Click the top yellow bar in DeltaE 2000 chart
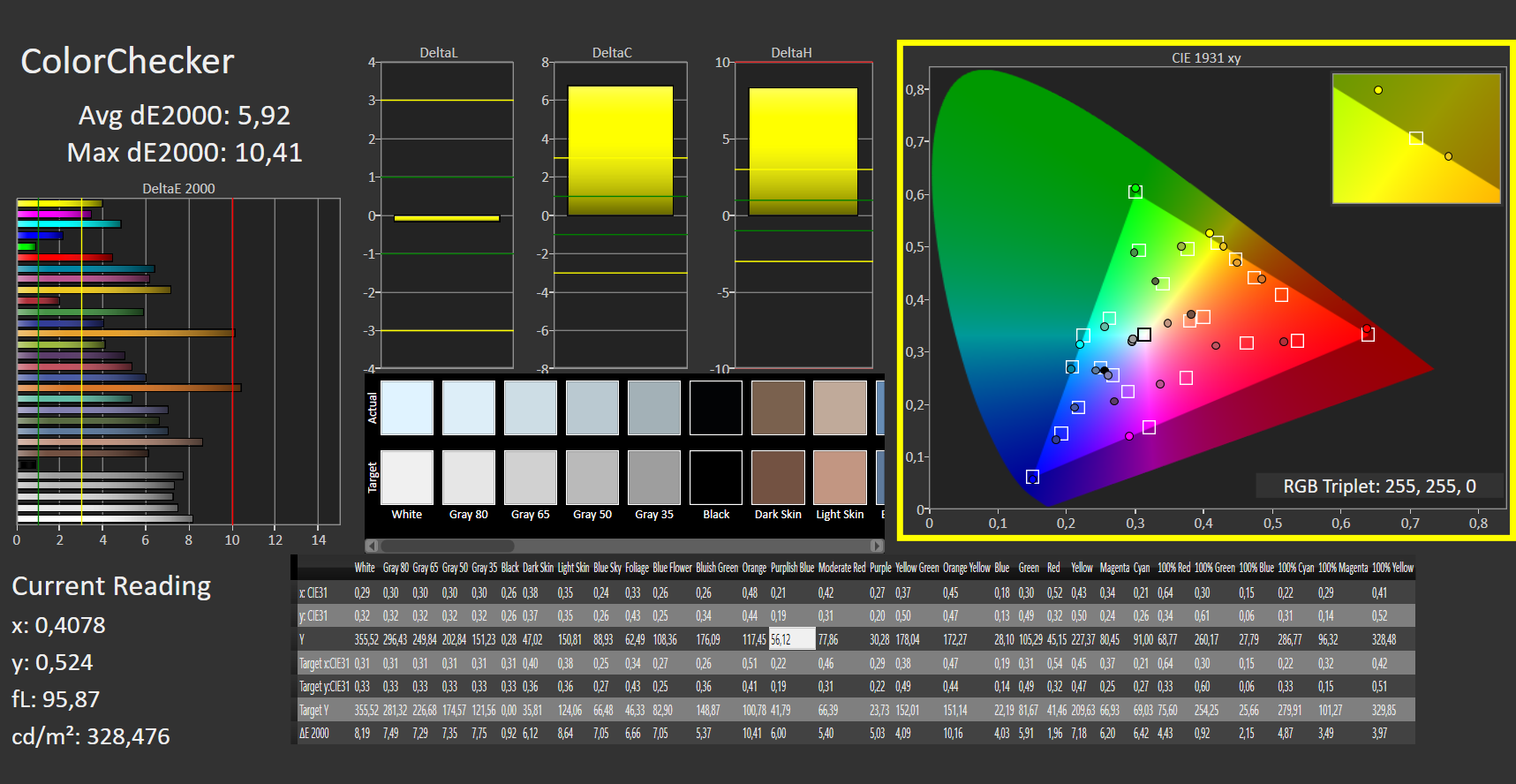The height and width of the screenshot is (784, 1516). [59, 204]
